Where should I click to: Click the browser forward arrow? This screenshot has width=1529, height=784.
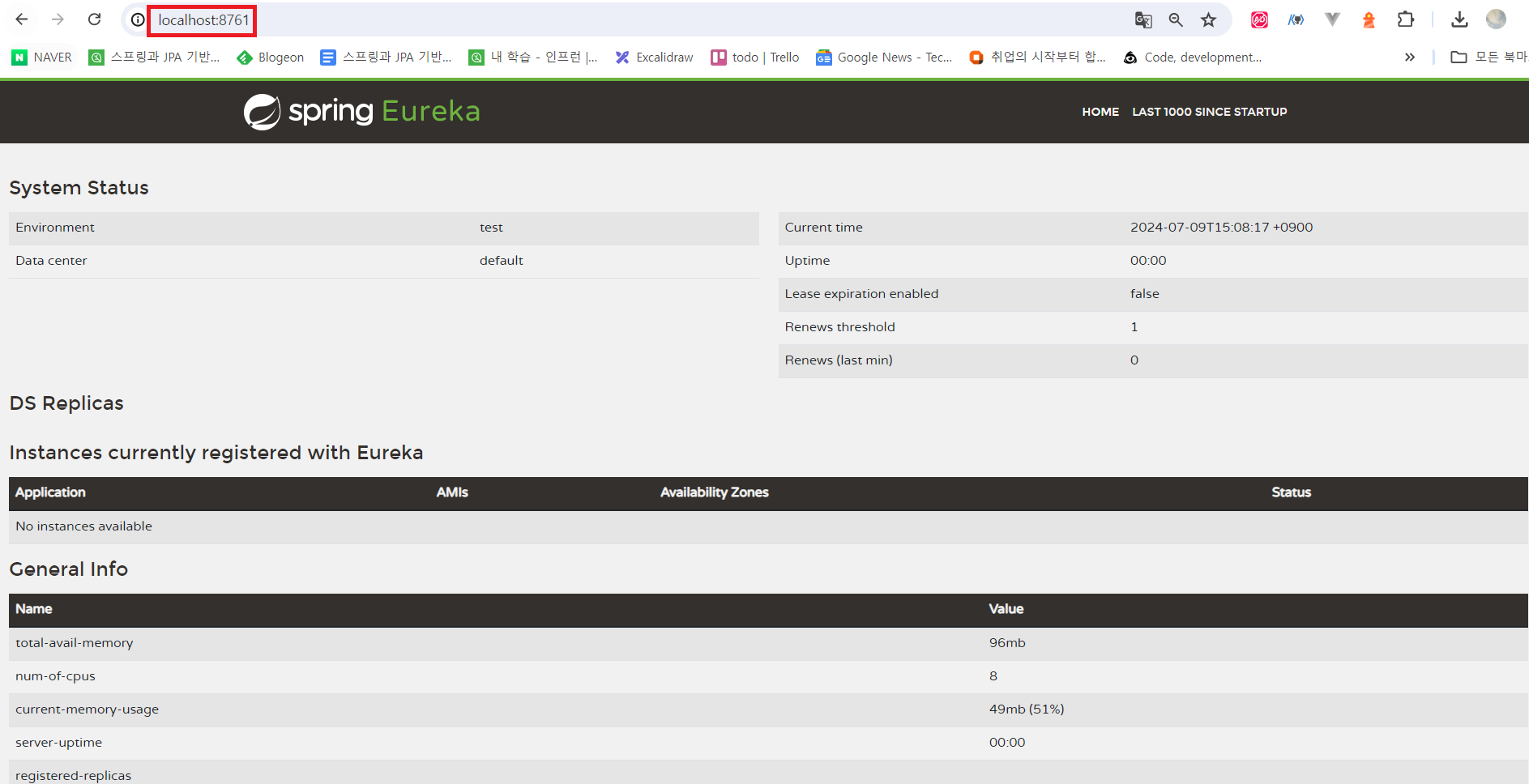click(x=58, y=19)
